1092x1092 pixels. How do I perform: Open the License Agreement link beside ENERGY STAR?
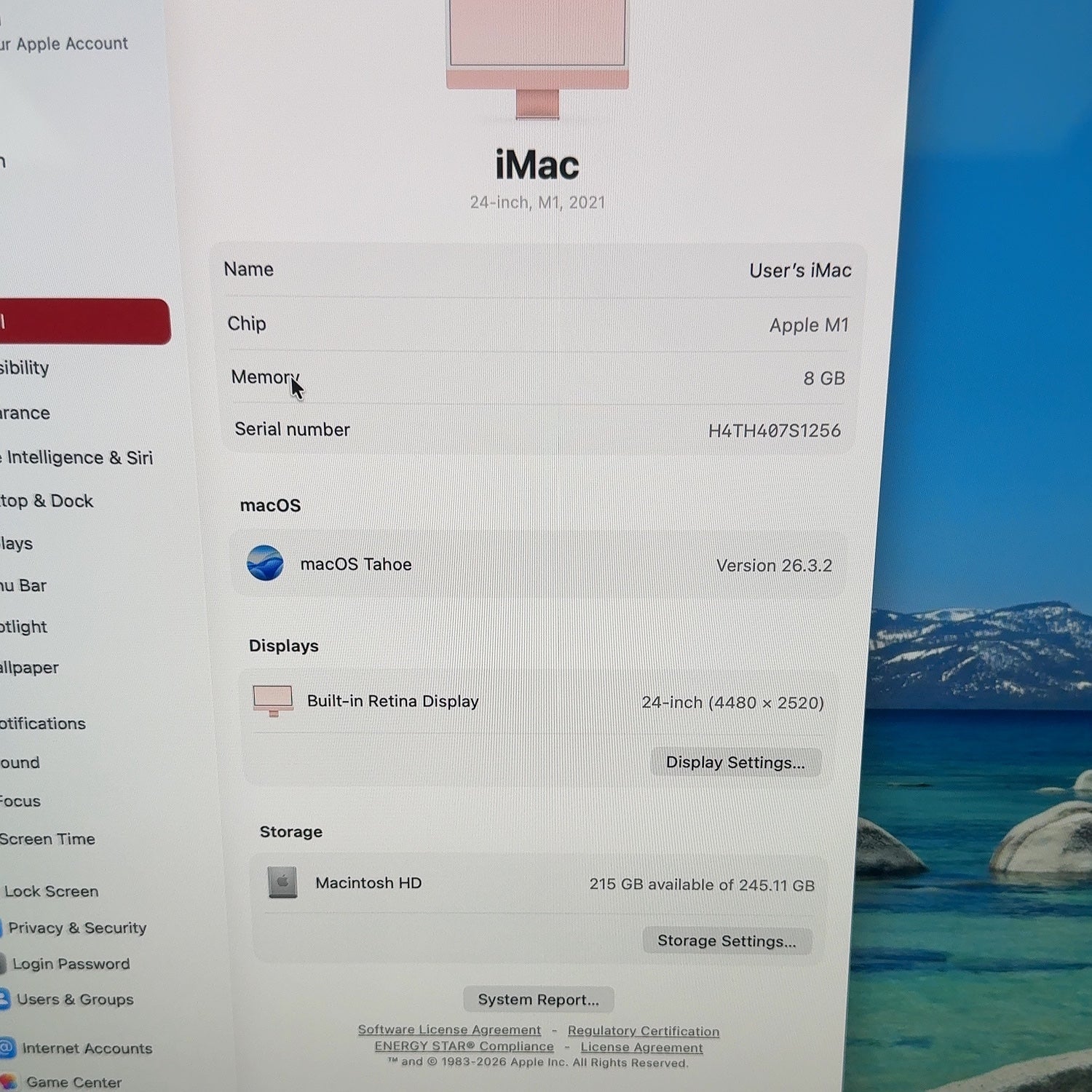(x=641, y=1048)
